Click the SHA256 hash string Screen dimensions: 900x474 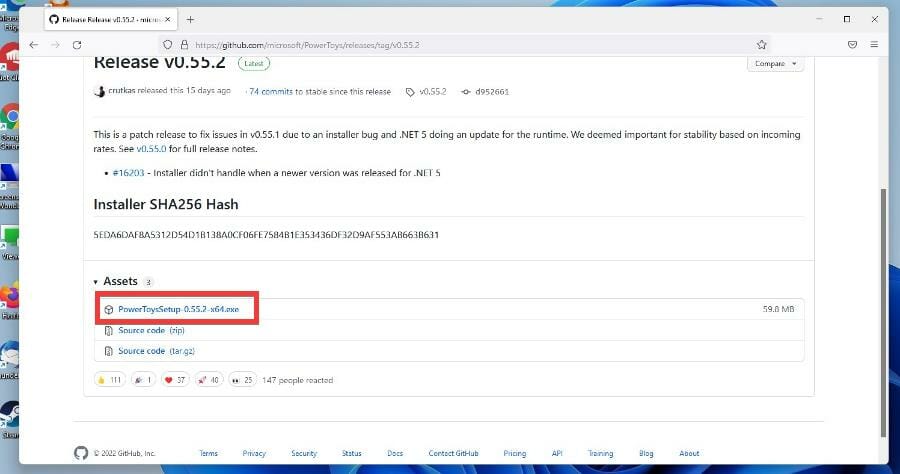(x=266, y=235)
